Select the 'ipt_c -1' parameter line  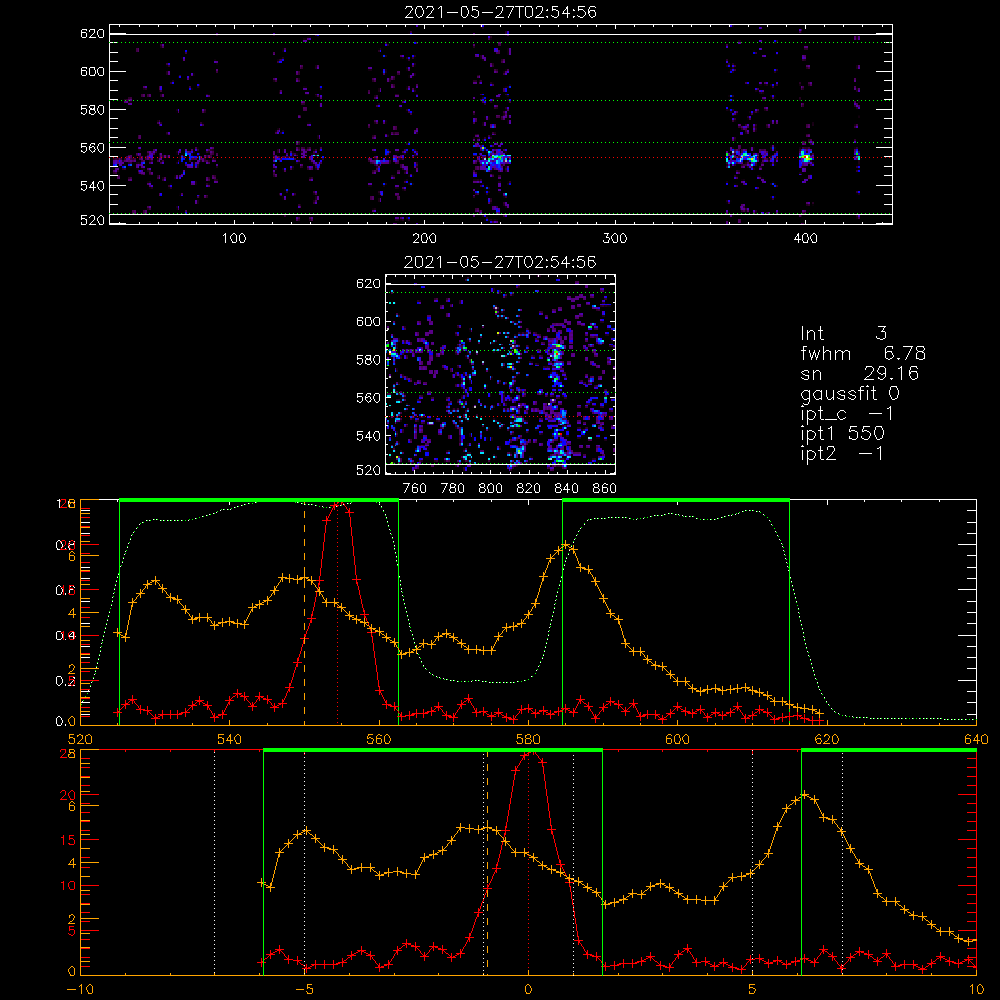pyautogui.click(x=846, y=414)
